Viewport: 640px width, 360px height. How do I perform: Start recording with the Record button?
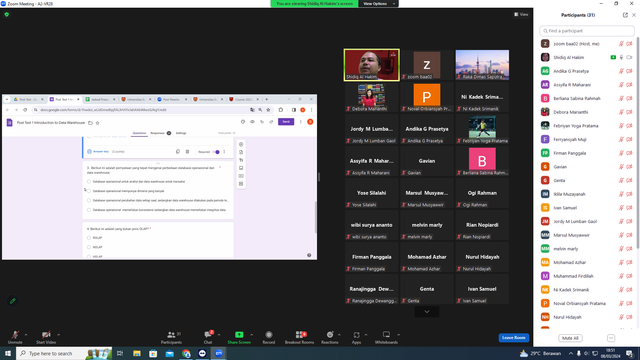269,337
